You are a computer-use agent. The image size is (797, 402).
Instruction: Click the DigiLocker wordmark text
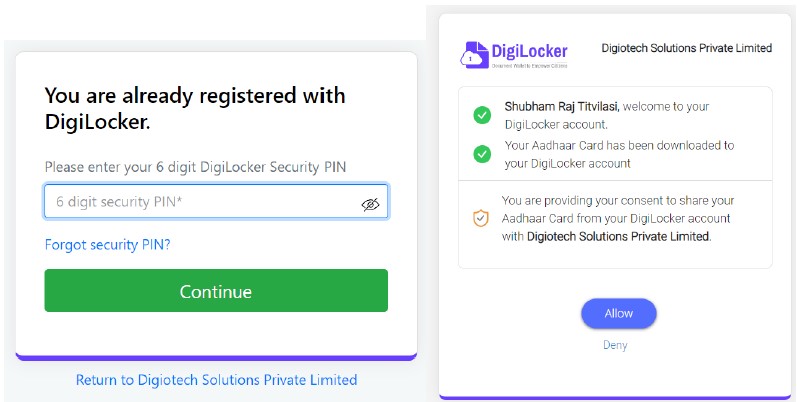tap(529, 51)
